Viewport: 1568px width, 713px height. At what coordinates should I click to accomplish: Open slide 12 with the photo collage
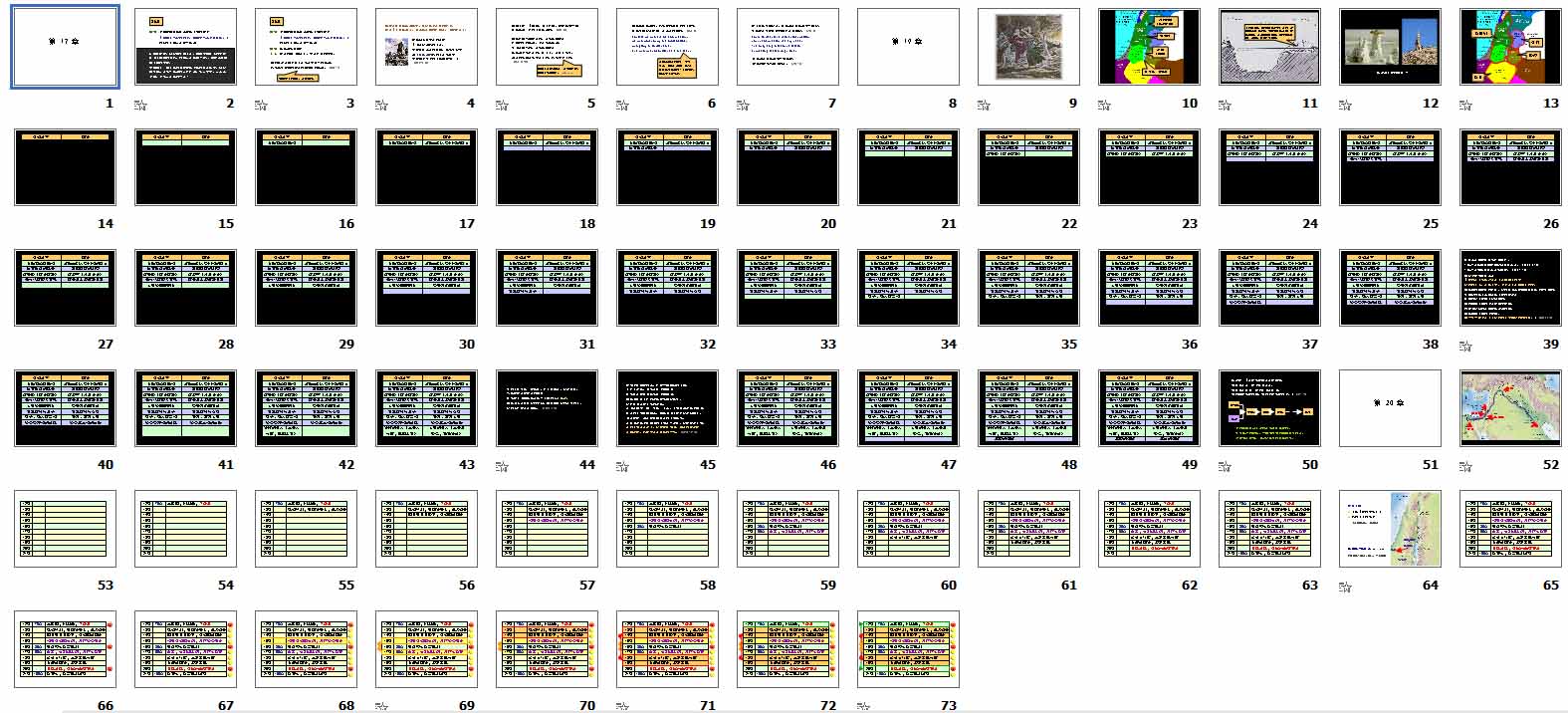[1390, 47]
